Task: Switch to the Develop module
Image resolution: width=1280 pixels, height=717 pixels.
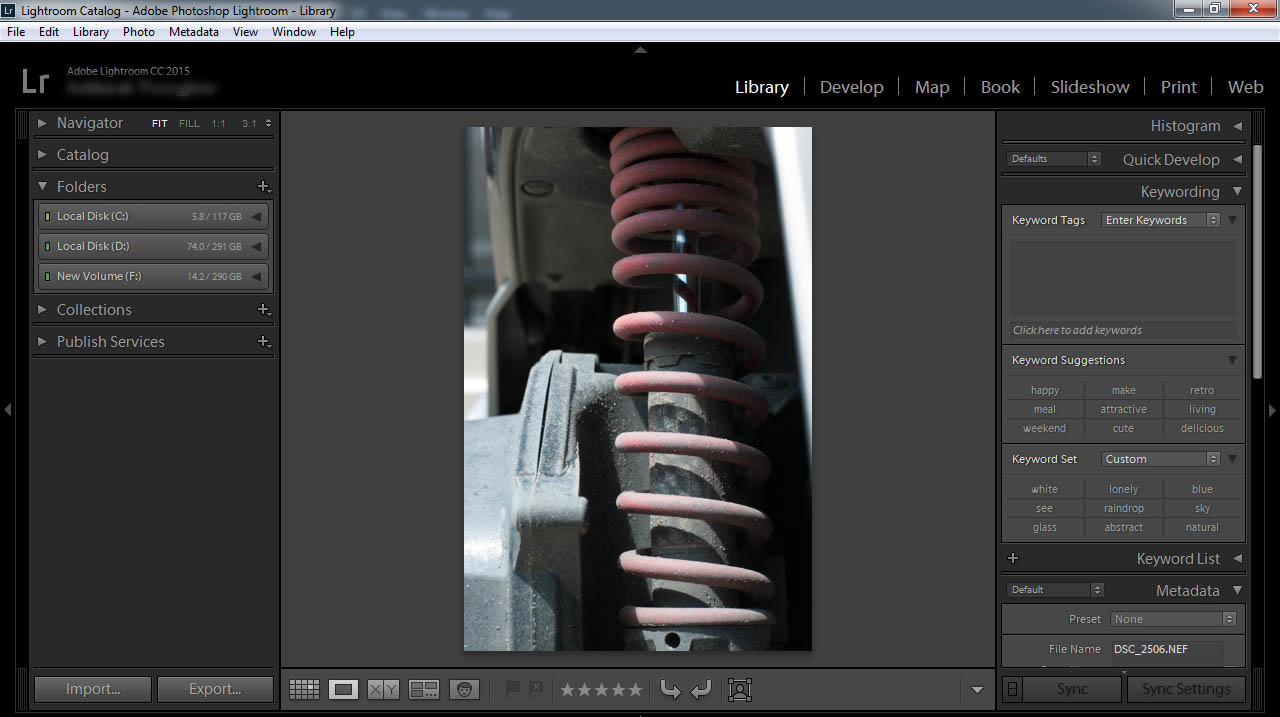Action: click(x=851, y=87)
